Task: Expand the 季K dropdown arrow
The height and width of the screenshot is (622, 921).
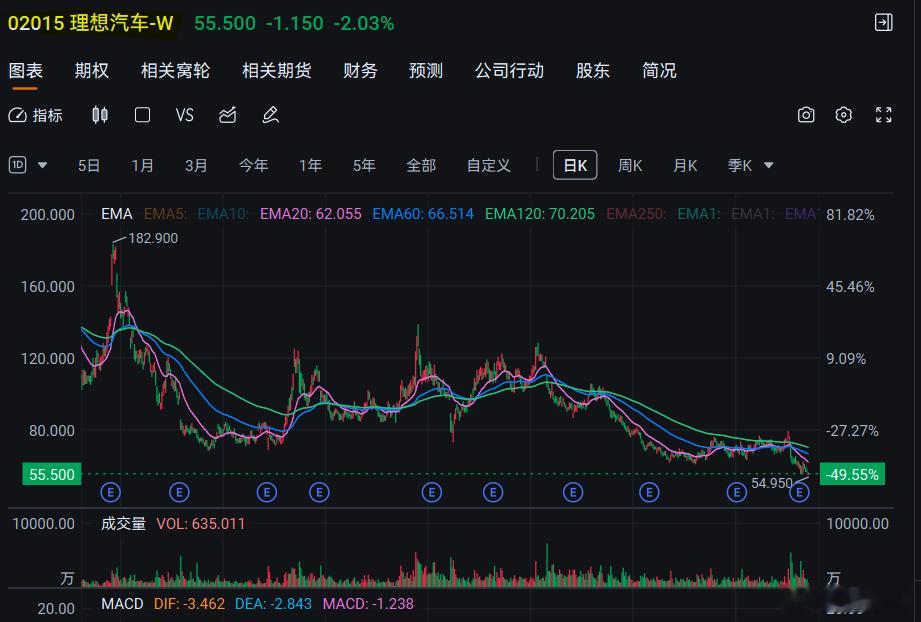Action: 768,166
